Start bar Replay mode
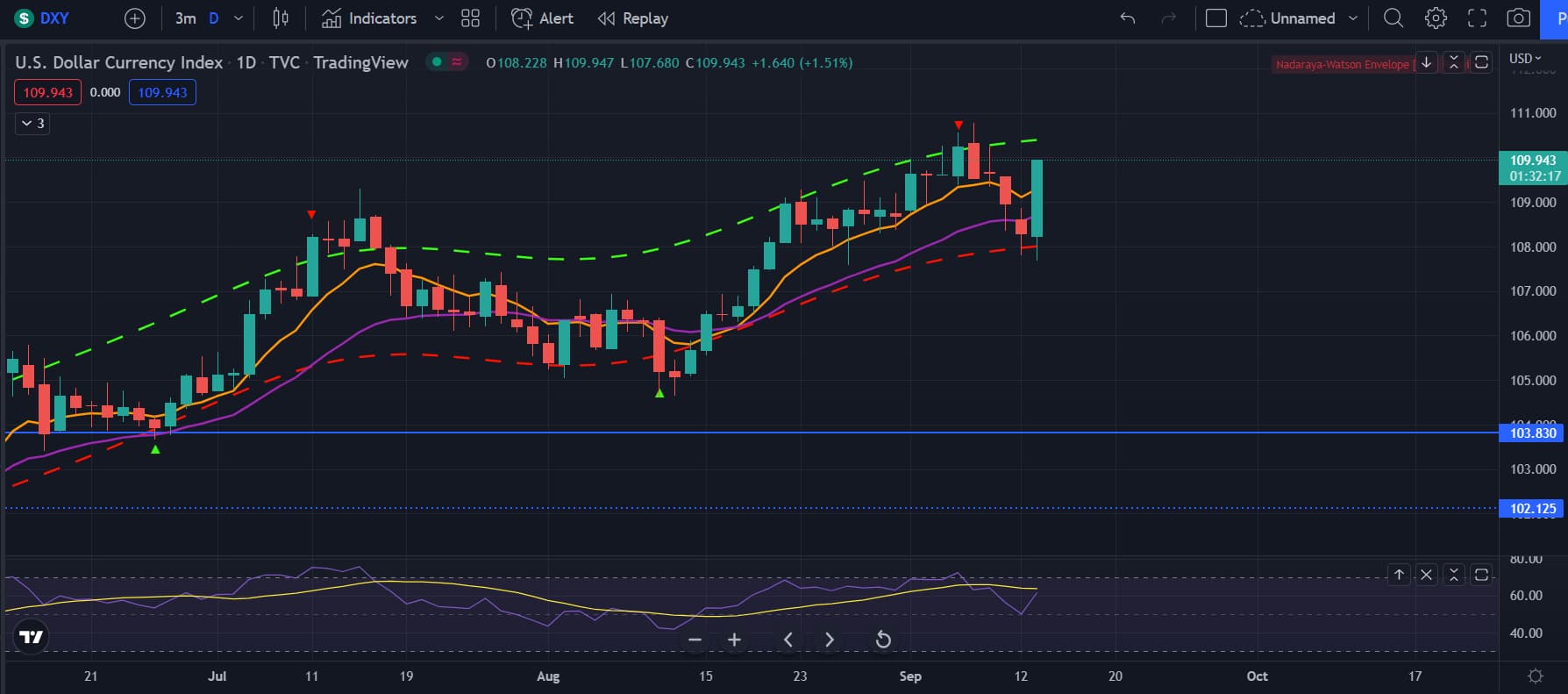This screenshot has width=1568, height=694. 632,18
